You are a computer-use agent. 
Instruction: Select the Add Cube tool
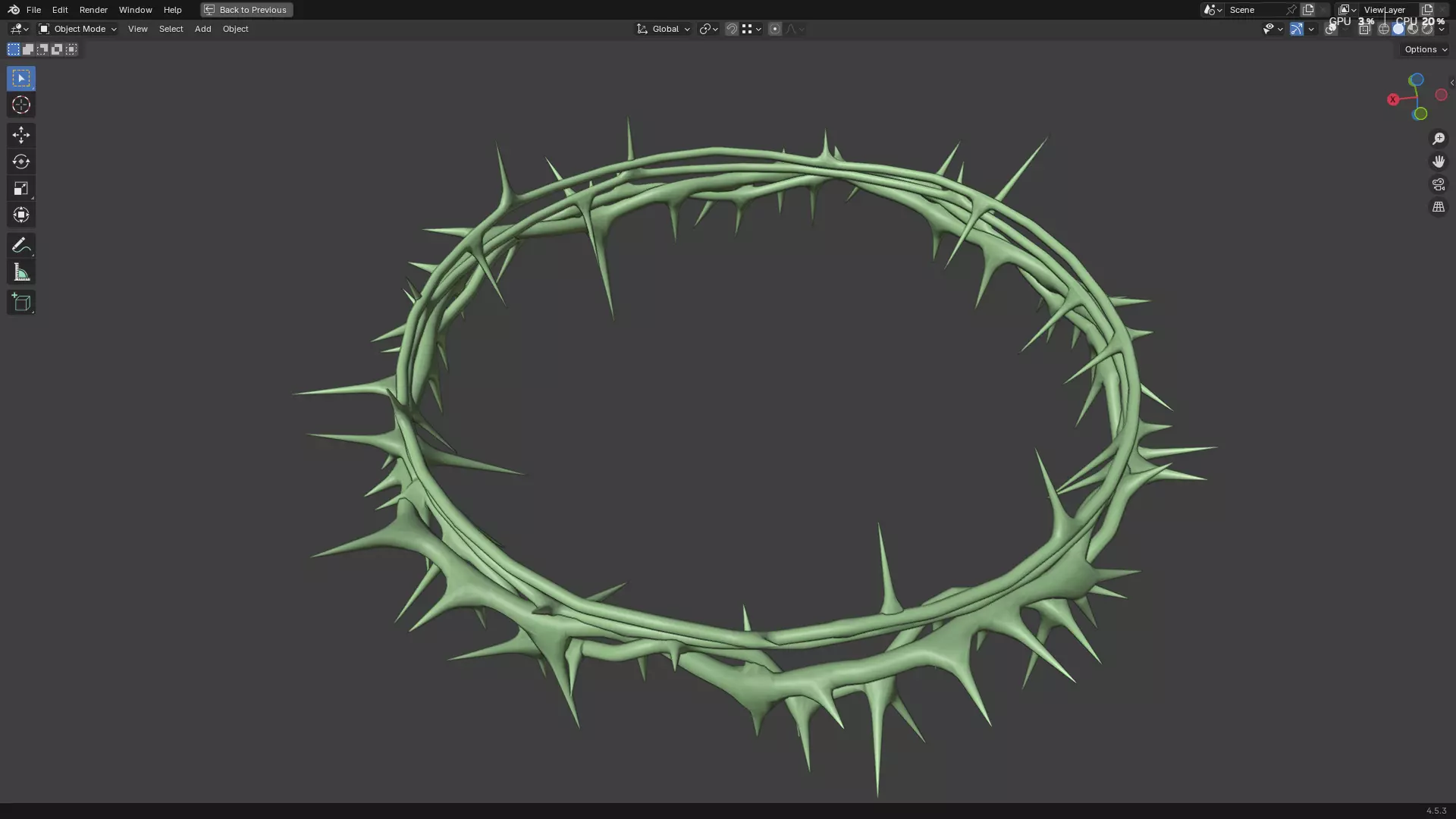(20, 302)
